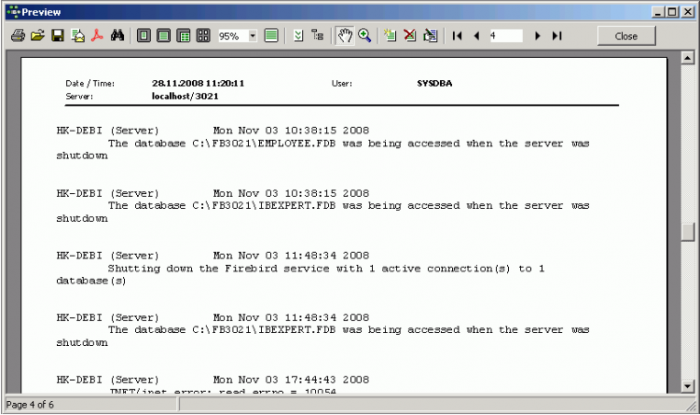Click the vertical scrollbar thumb

click(x=688, y=232)
